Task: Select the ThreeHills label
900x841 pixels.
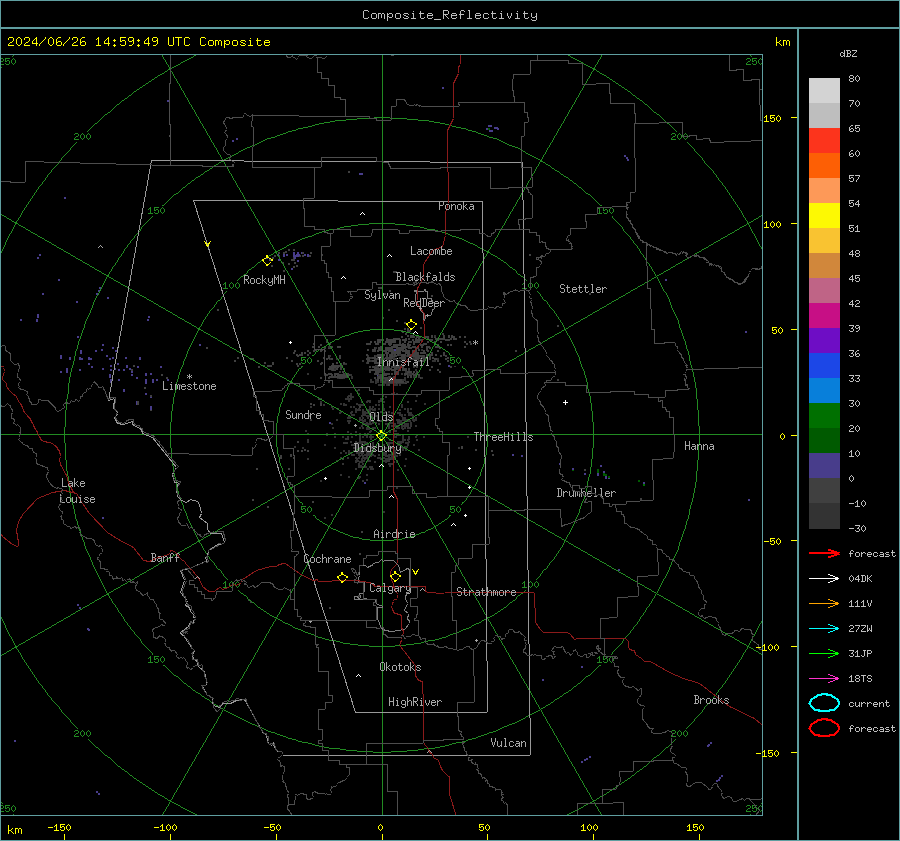Action: [x=503, y=437]
